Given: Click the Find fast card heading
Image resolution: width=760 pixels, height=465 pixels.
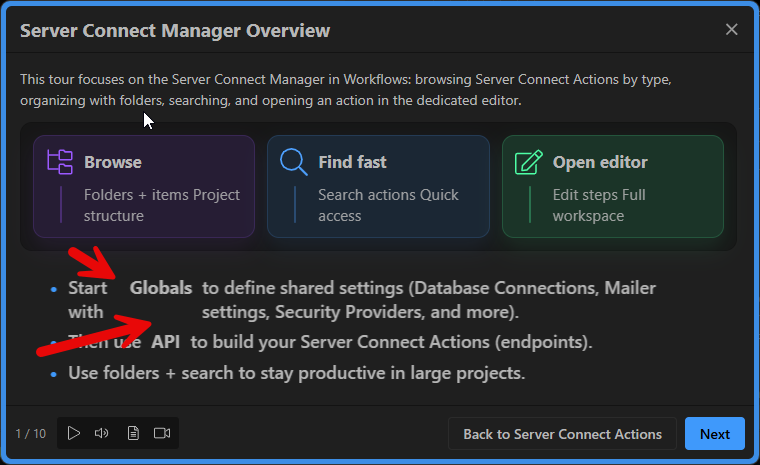Looking at the screenshot, I should tap(352, 162).
